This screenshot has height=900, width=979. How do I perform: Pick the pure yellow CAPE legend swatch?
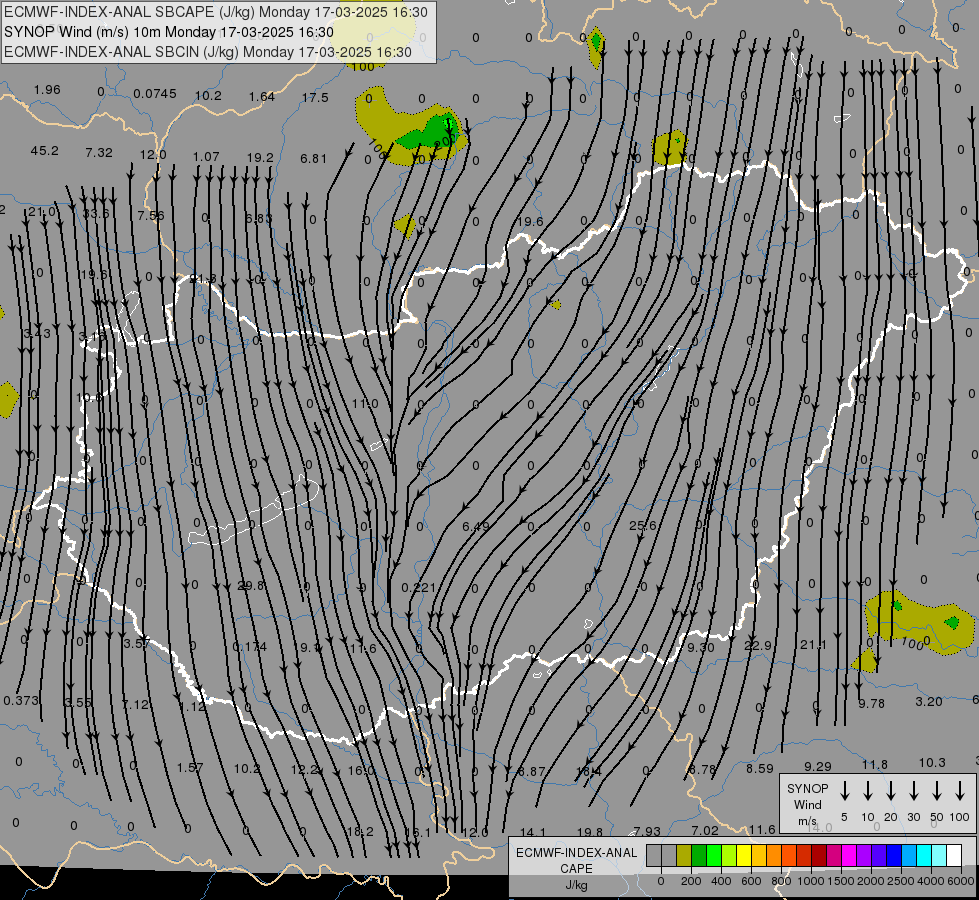[744, 856]
